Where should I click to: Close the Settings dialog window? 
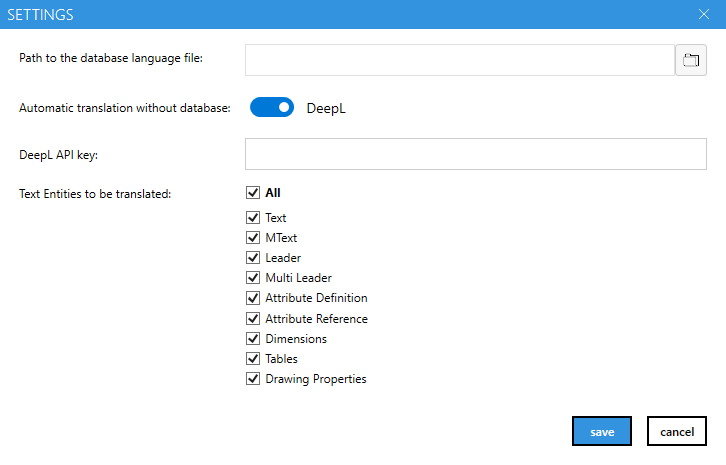[704, 14]
